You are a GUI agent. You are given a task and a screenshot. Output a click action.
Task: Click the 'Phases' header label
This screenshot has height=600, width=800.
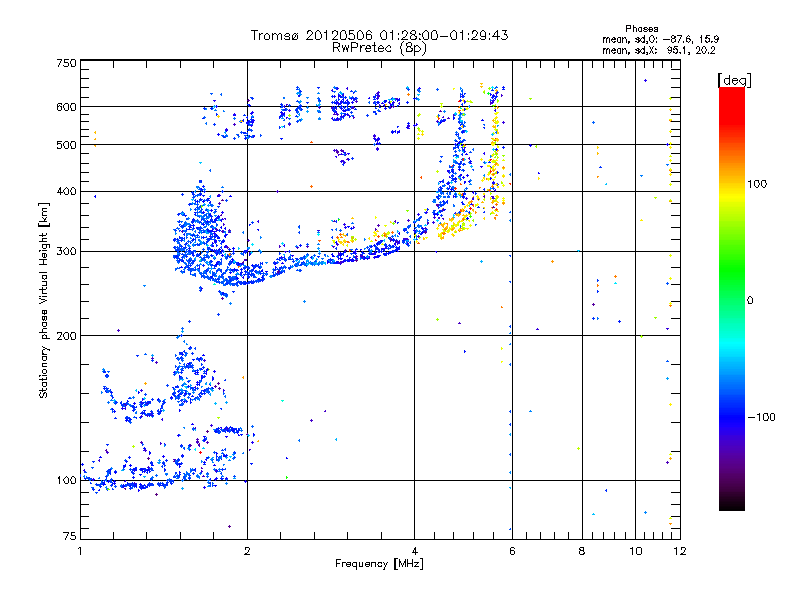[x=641, y=29]
